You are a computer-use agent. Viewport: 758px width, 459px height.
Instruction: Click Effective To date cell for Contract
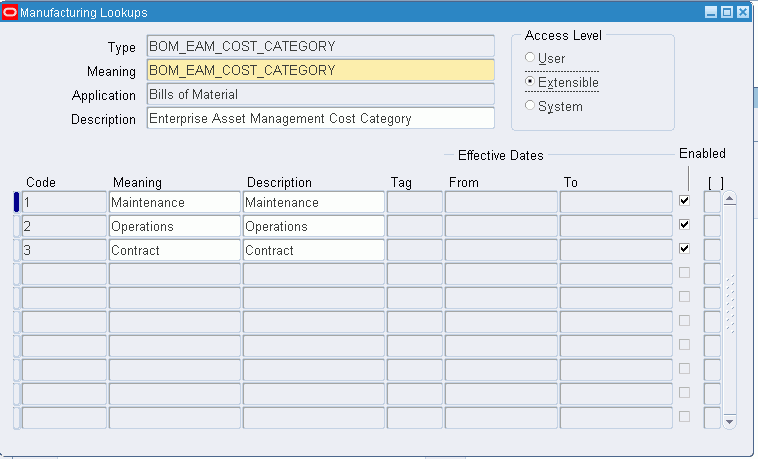point(616,251)
